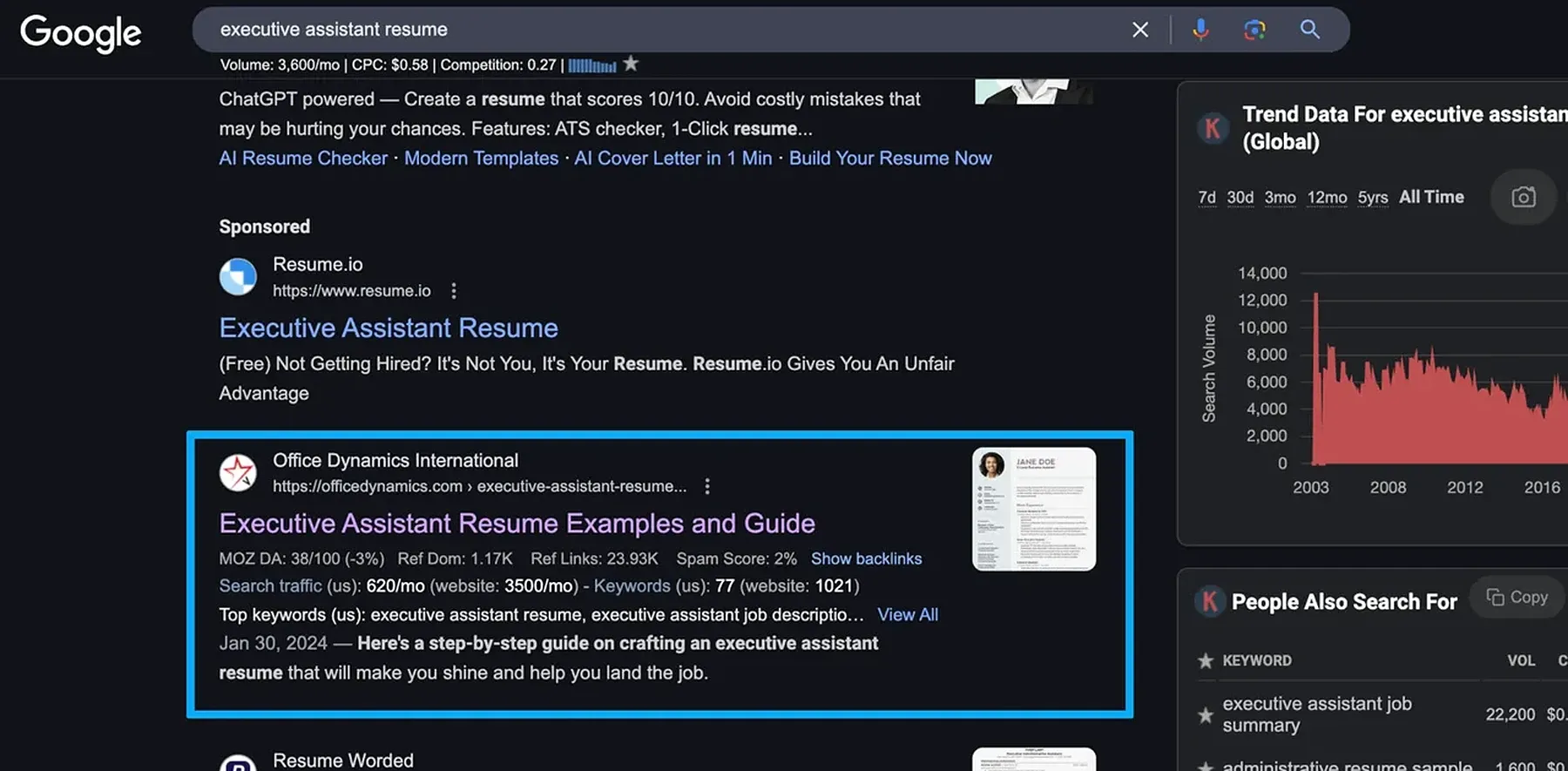Viewport: 1568px width, 771px height.
Task: Click View All top keywords
Action: click(908, 615)
